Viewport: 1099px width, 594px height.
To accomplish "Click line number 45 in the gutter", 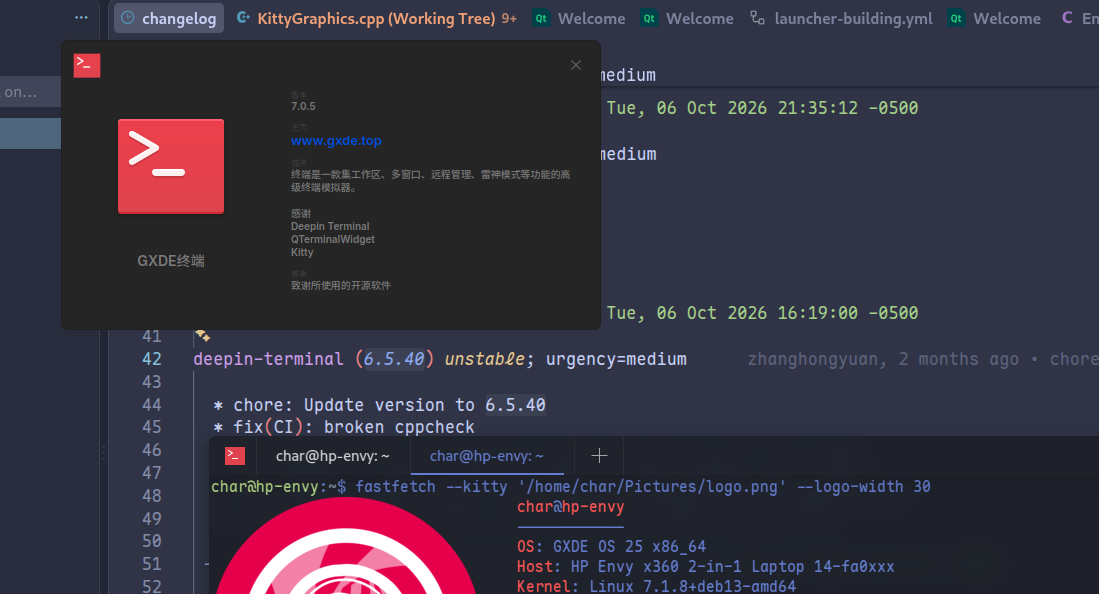I will (151, 427).
